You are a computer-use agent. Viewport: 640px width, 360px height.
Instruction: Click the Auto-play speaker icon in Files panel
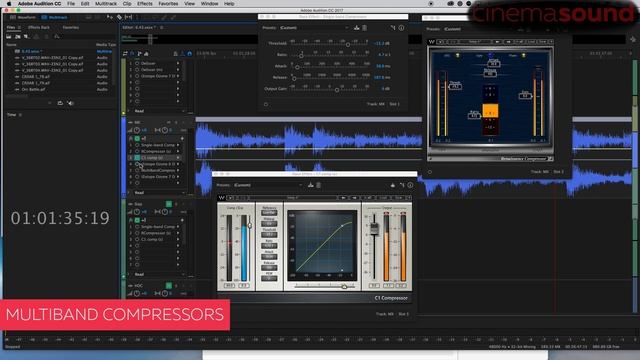pos(71,103)
